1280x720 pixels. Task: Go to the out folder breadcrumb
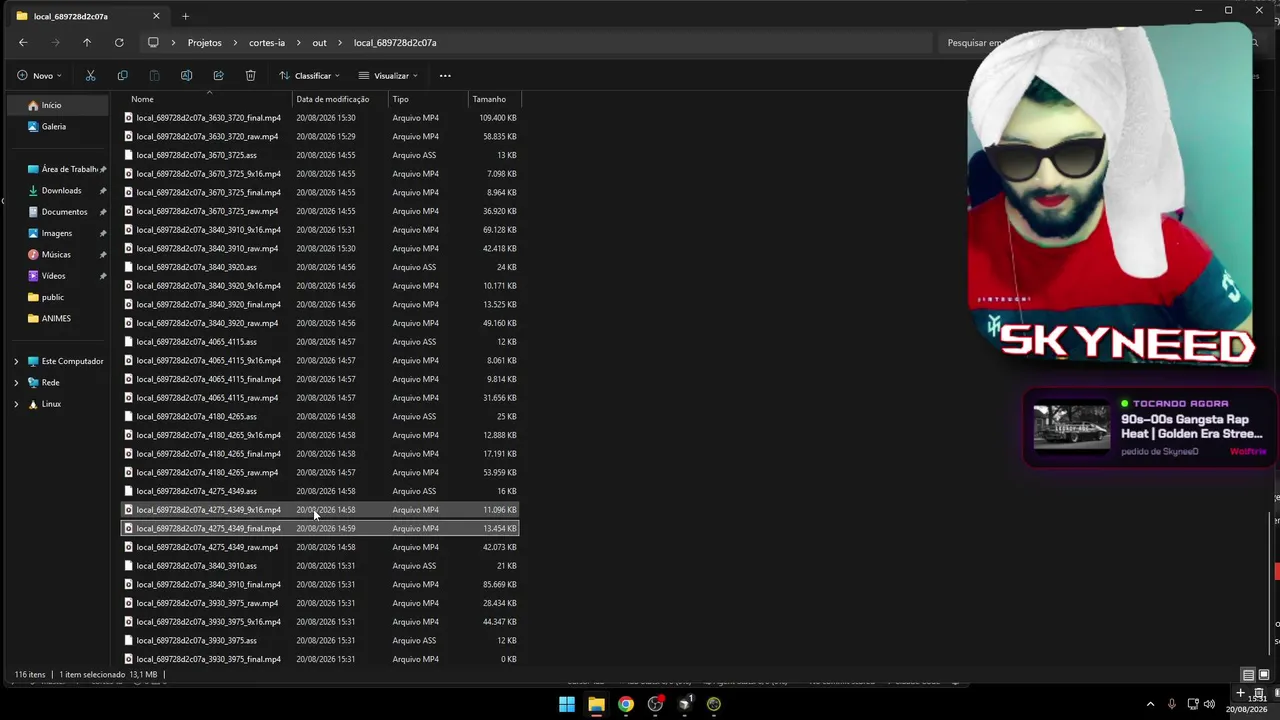tap(319, 43)
